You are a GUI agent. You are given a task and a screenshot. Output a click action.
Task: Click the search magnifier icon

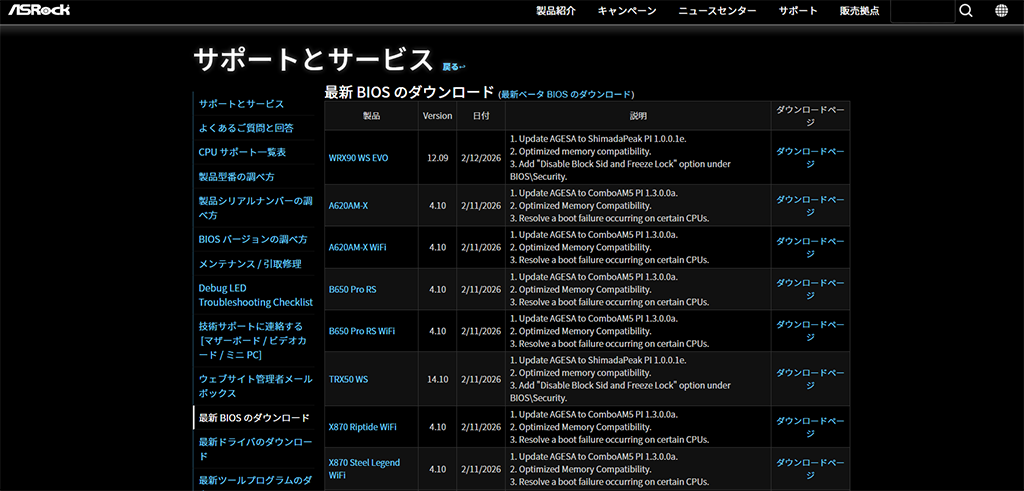pyautogui.click(x=965, y=11)
